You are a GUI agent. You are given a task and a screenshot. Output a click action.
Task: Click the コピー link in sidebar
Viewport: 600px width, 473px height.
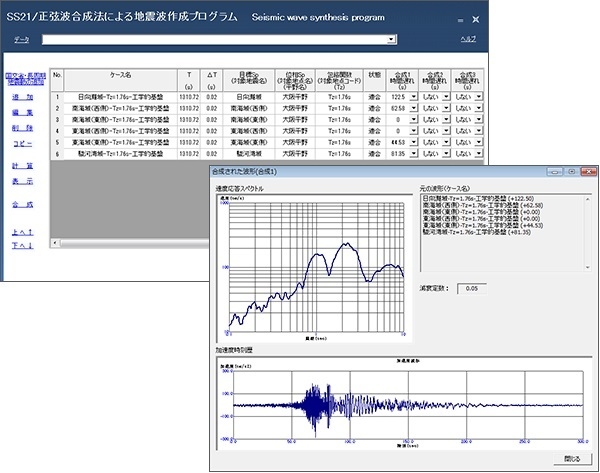[x=22, y=143]
